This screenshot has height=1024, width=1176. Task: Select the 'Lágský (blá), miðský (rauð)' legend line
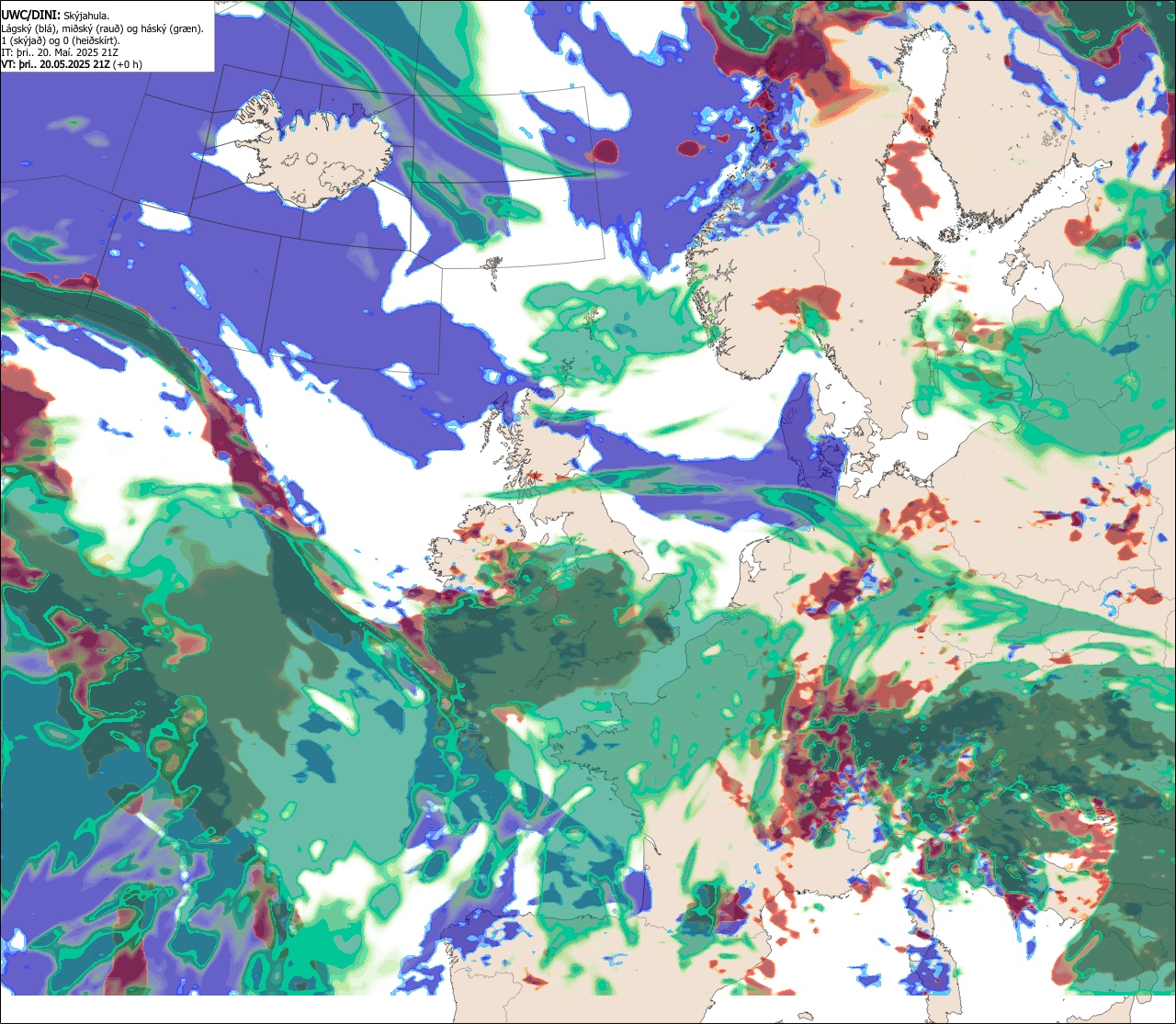103,28
